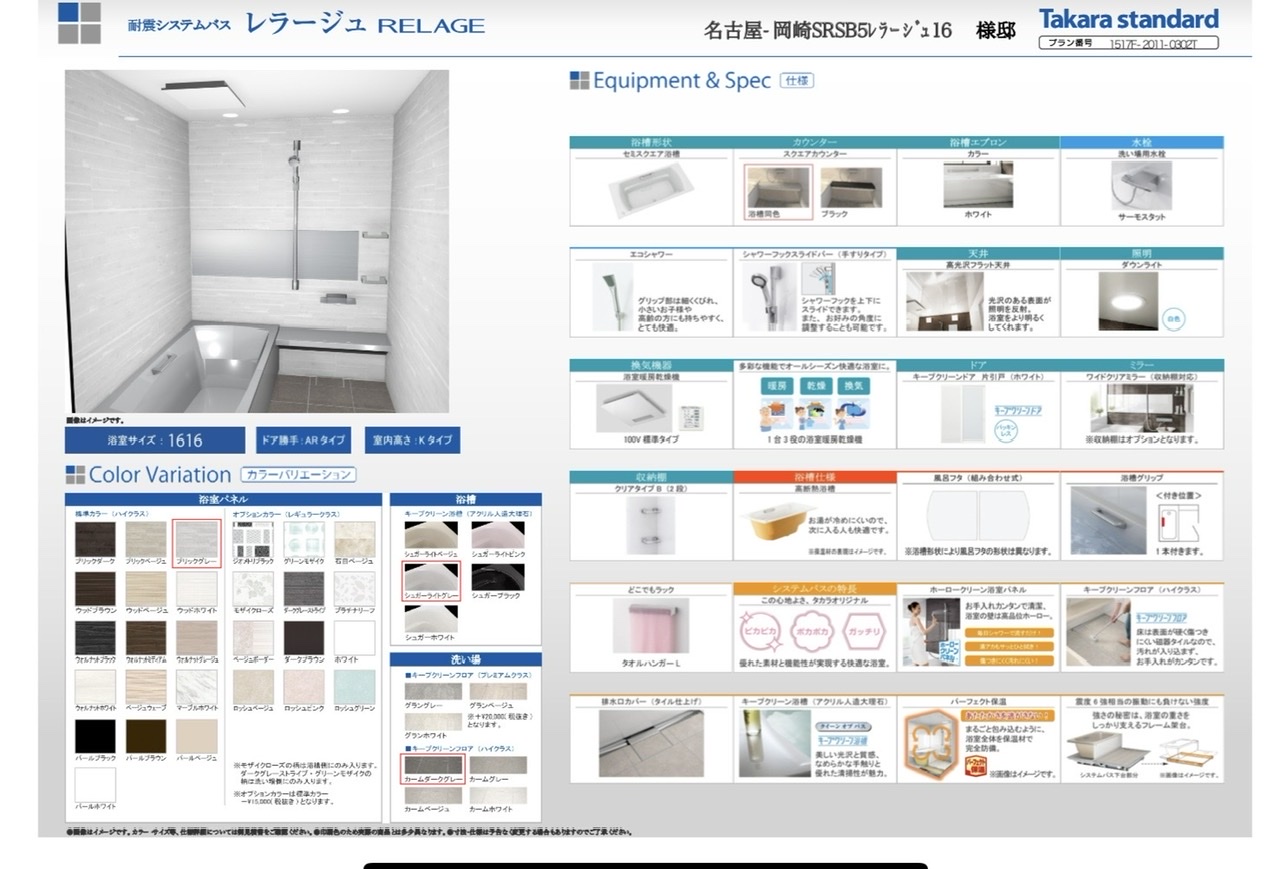Pick the ウッドホワイト panel swatch
This screenshot has width=1280, height=869.
tap(196, 588)
